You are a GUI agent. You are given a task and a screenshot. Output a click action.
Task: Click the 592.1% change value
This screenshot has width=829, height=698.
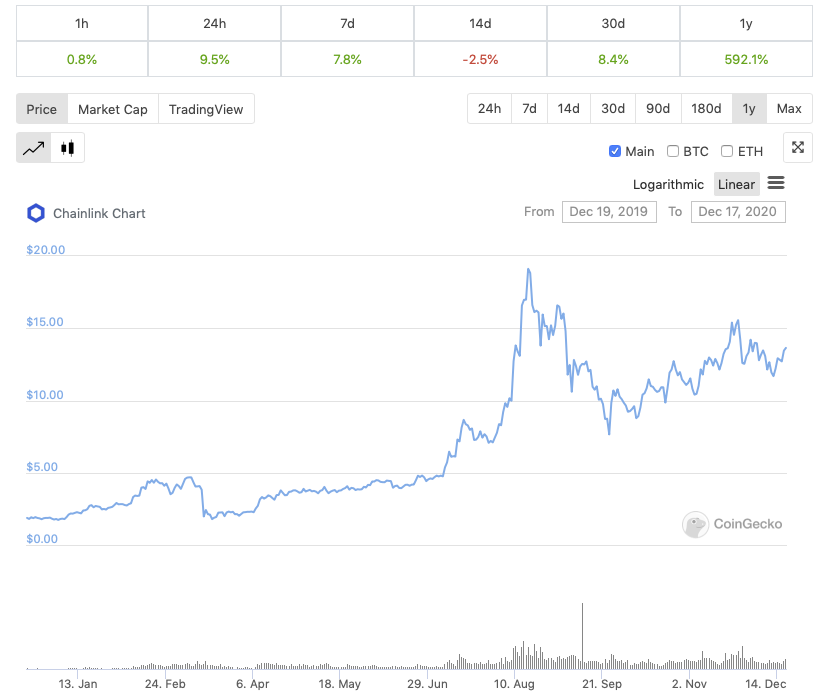tap(746, 59)
